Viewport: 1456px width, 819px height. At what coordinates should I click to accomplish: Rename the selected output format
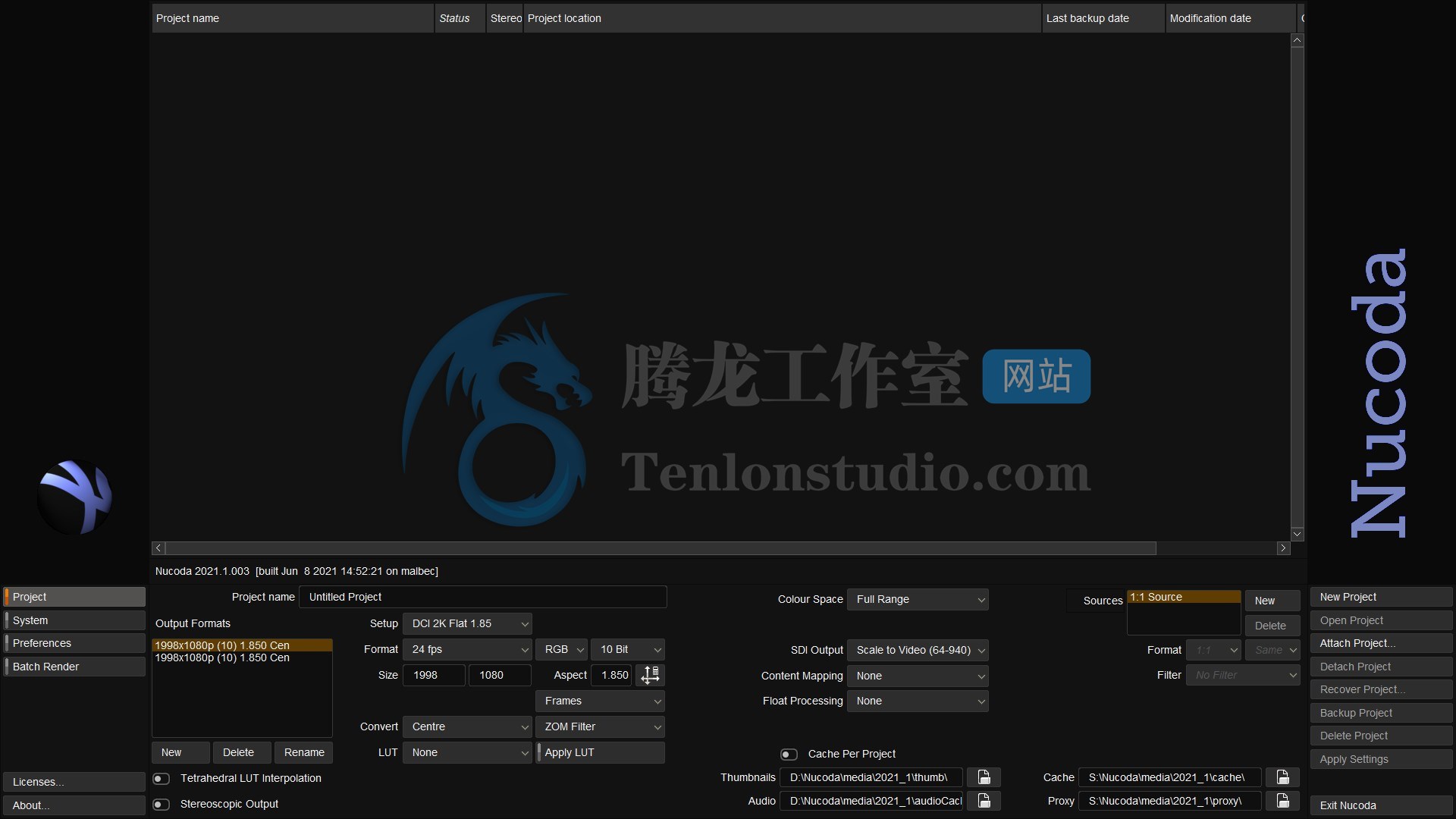[303, 752]
